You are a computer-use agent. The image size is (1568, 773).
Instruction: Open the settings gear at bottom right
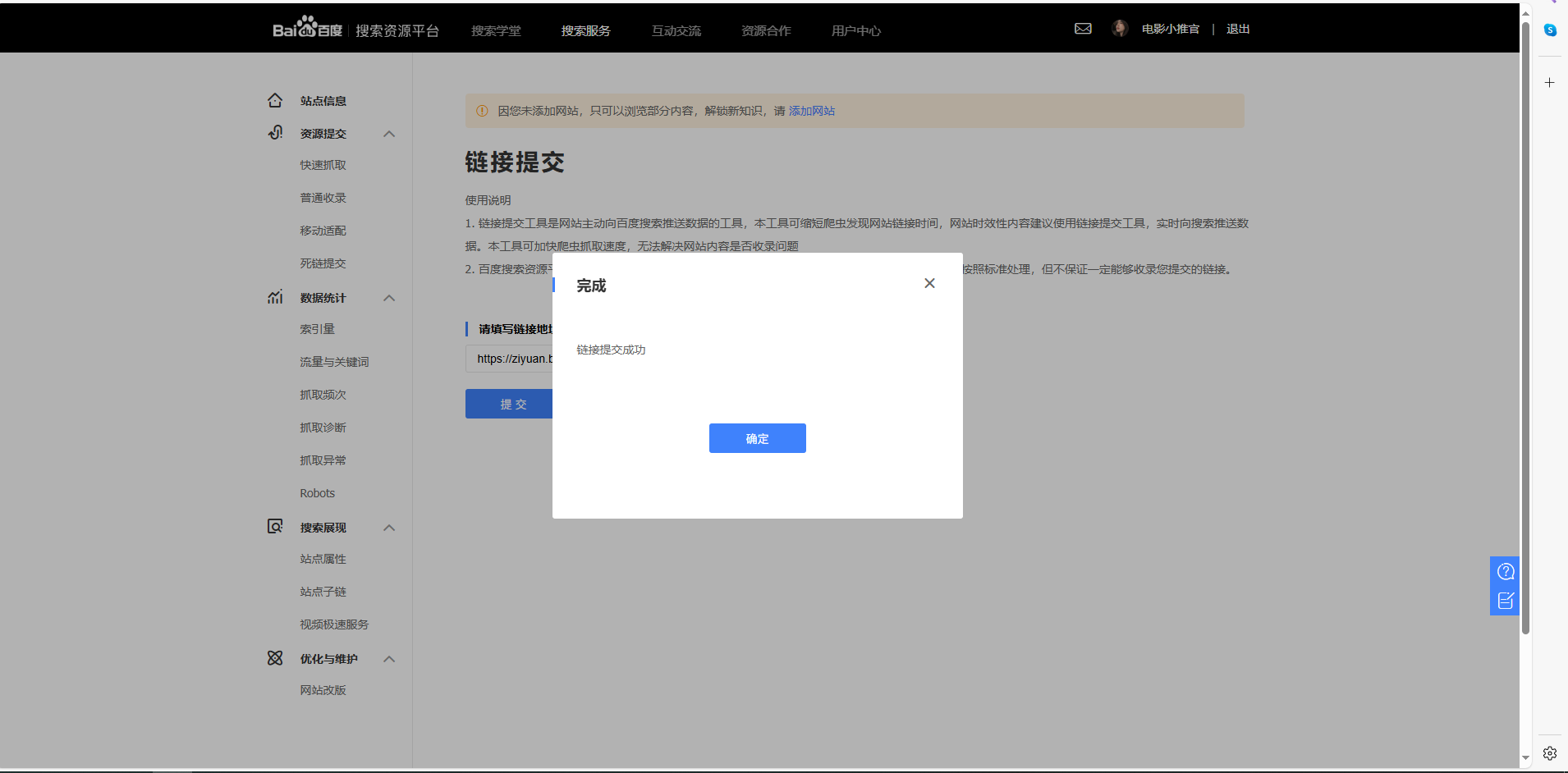[1548, 752]
